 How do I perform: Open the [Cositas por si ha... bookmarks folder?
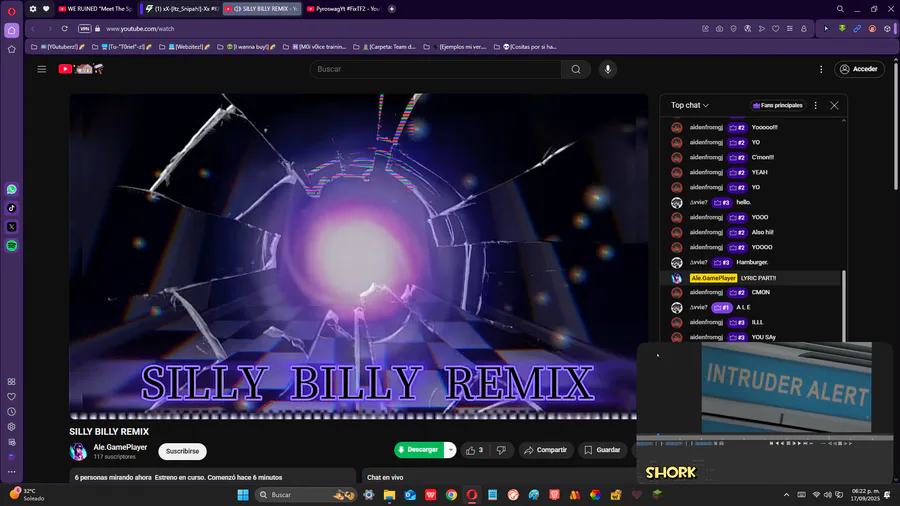(526, 47)
